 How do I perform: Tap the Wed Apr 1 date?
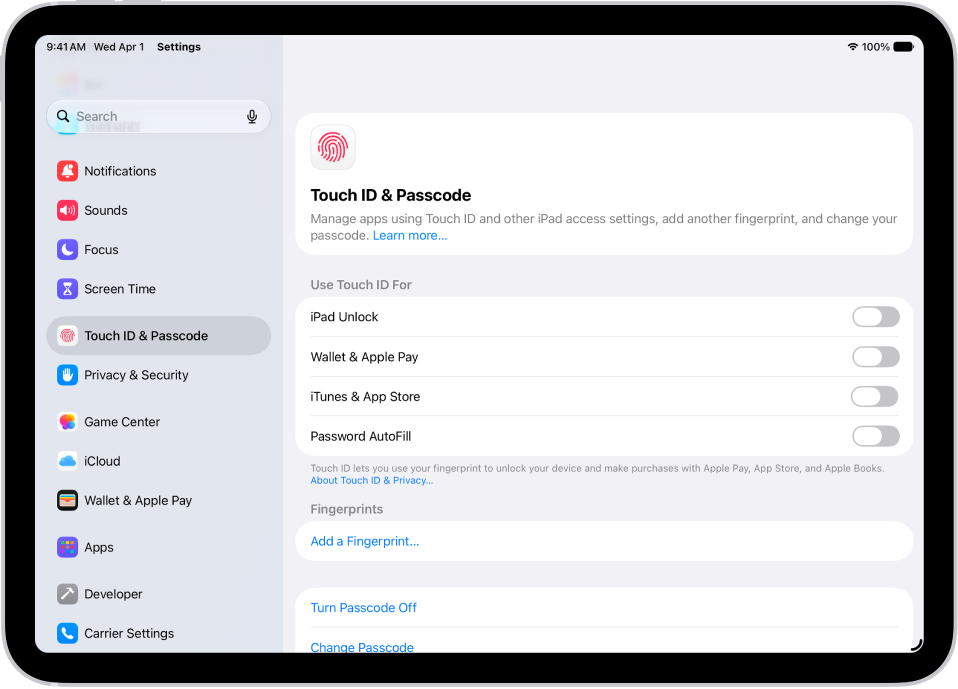click(x=119, y=47)
